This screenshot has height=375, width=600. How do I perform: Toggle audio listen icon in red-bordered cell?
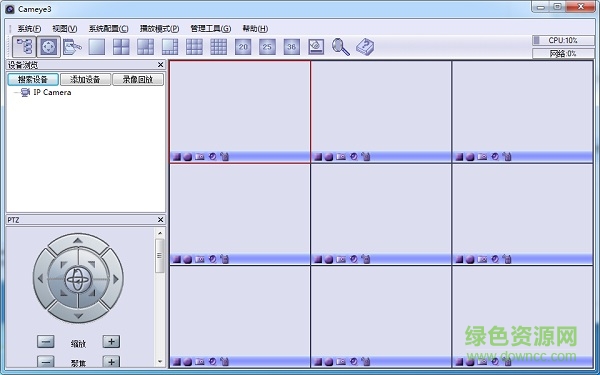click(212, 156)
